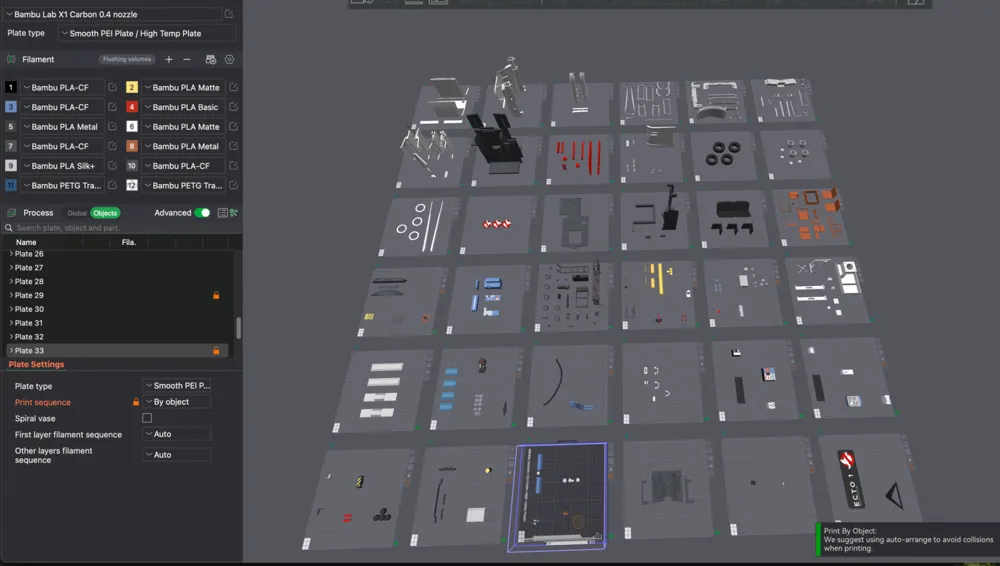Click the remove filament minus icon

(x=186, y=60)
